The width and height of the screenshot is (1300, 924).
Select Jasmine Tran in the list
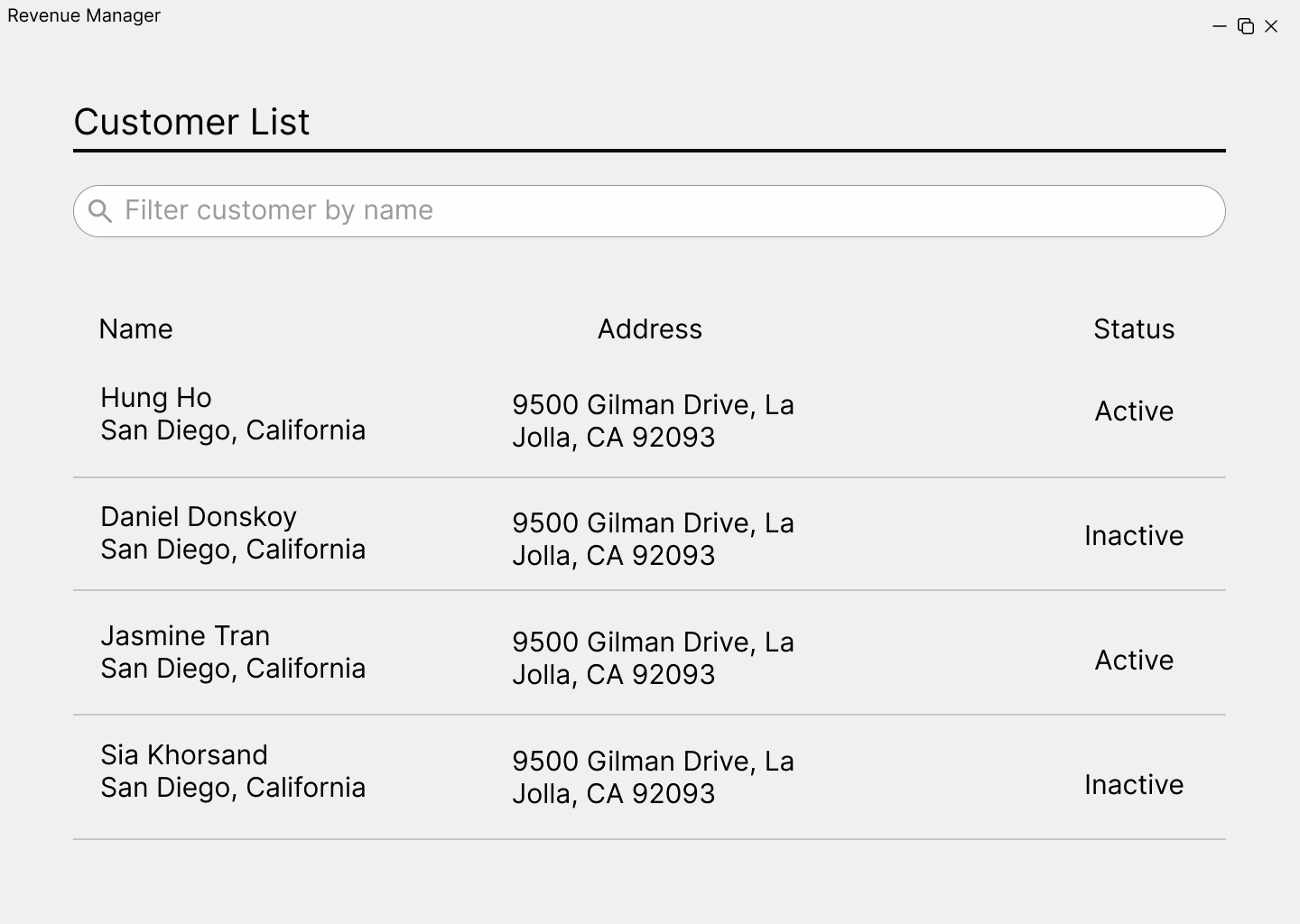click(x=185, y=636)
